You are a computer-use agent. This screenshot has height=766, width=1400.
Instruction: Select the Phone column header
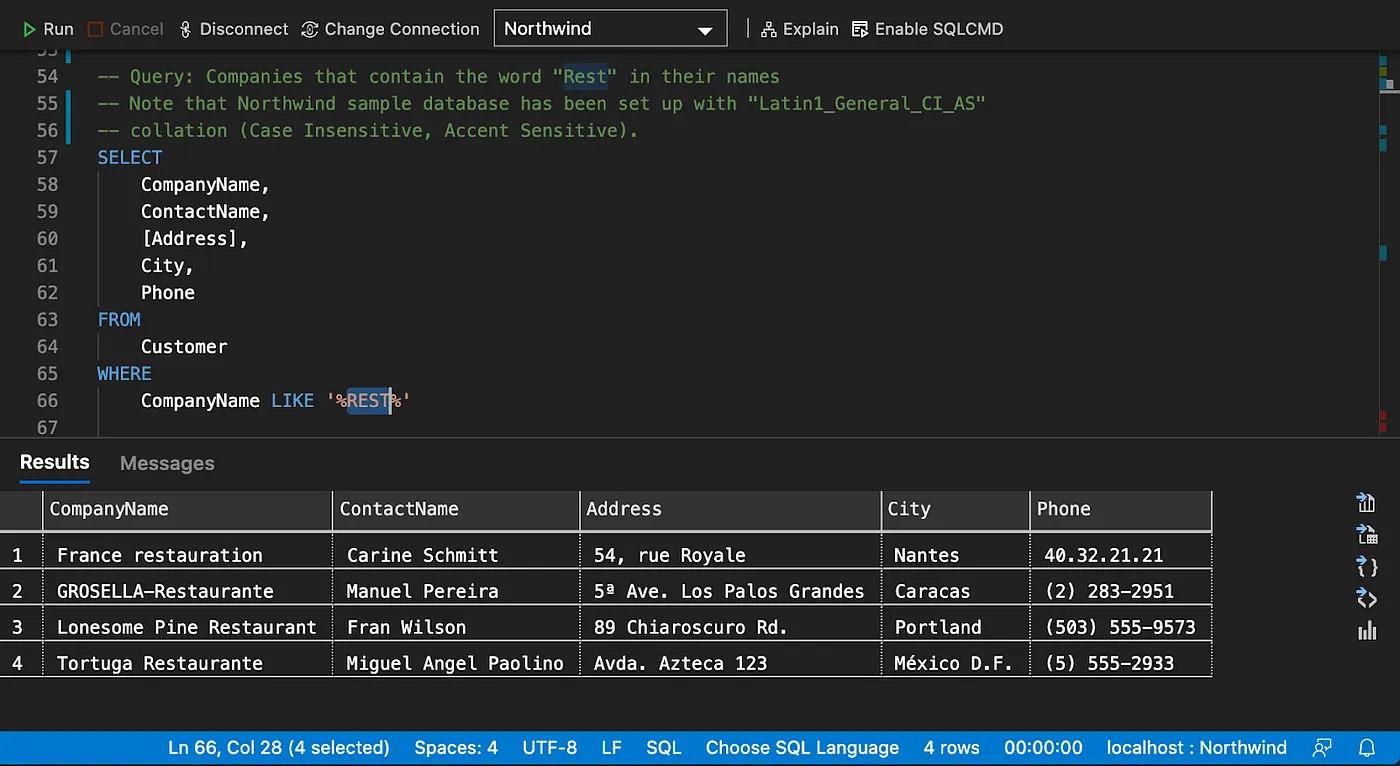pyautogui.click(x=1120, y=509)
